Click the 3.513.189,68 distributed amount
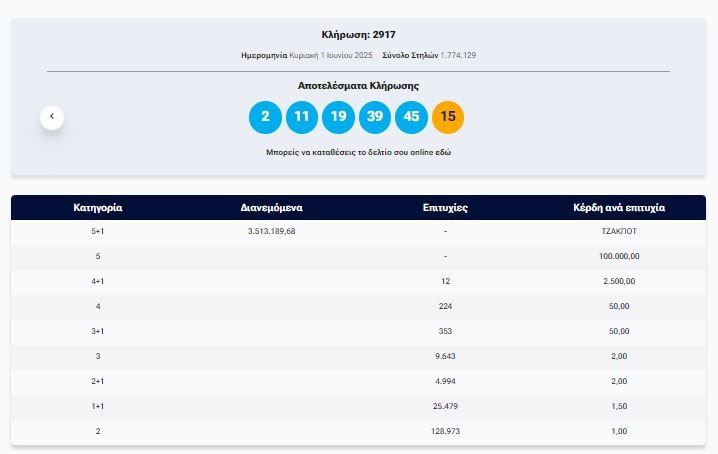Image resolution: width=718 pixels, height=454 pixels. (x=272, y=231)
